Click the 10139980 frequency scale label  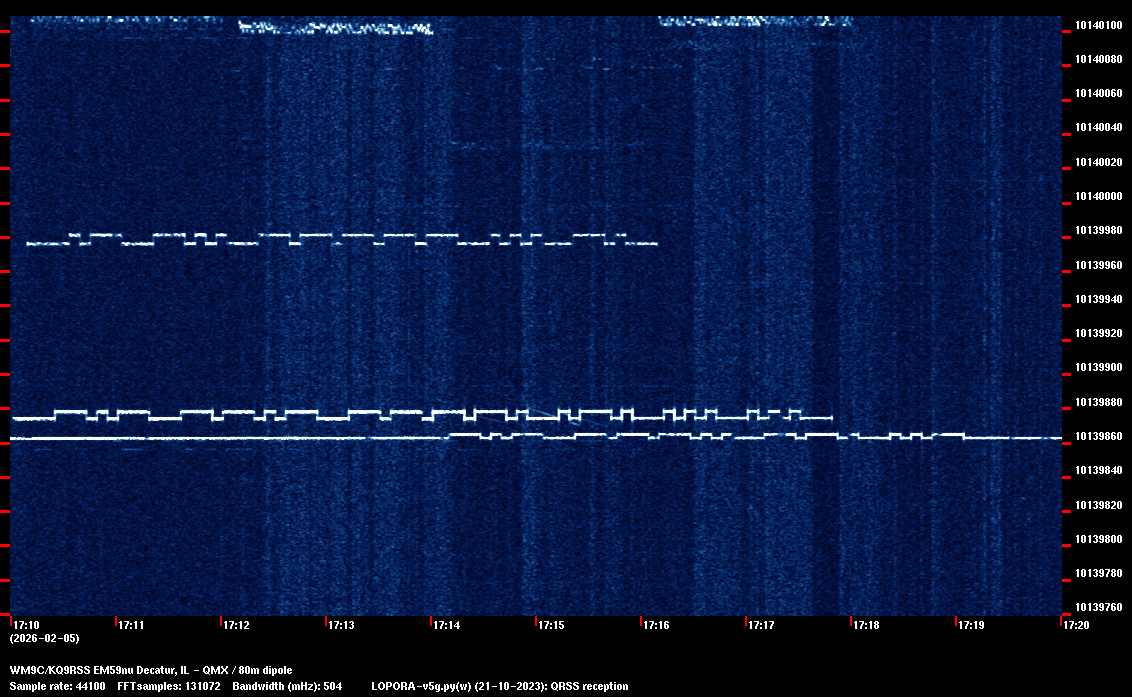[x=1097, y=230]
